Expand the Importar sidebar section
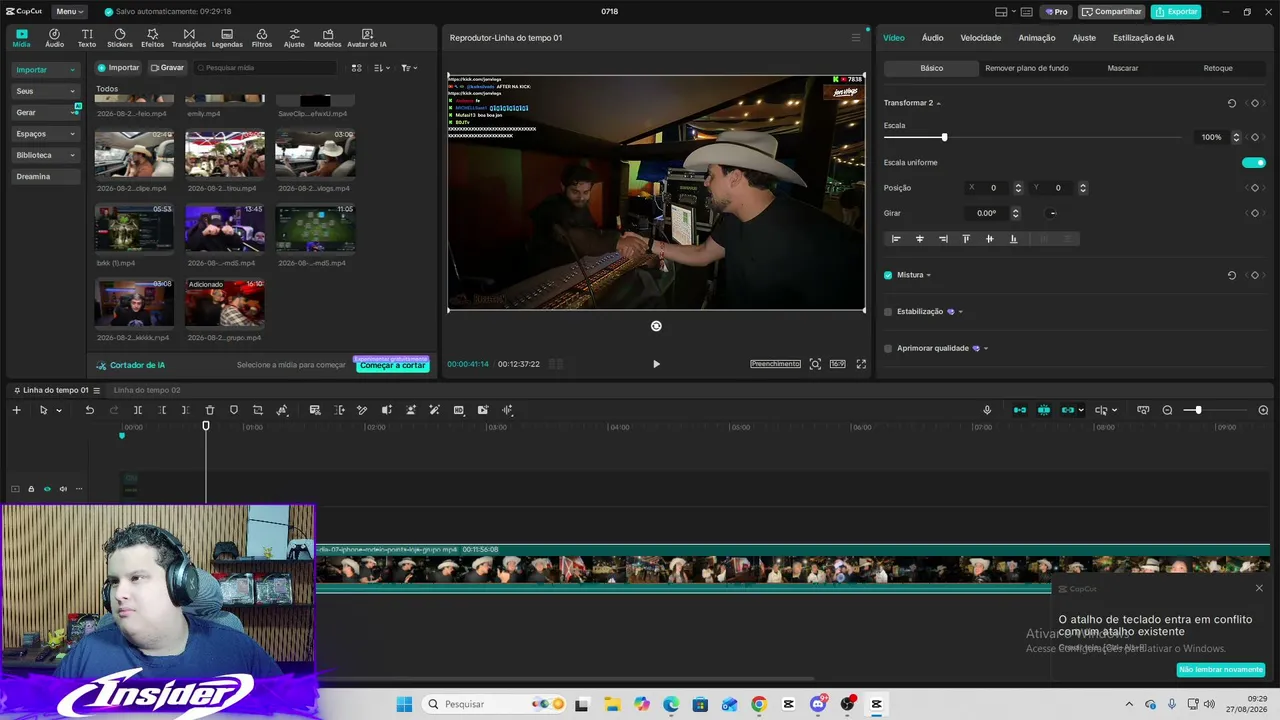This screenshot has width=1280, height=720. coord(45,70)
